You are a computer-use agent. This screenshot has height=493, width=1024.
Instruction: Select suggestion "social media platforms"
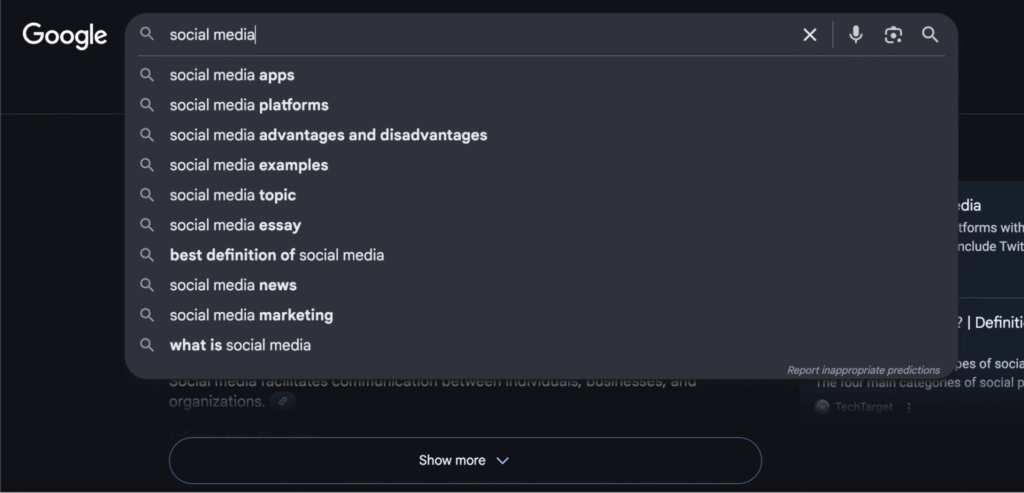[x=249, y=105]
